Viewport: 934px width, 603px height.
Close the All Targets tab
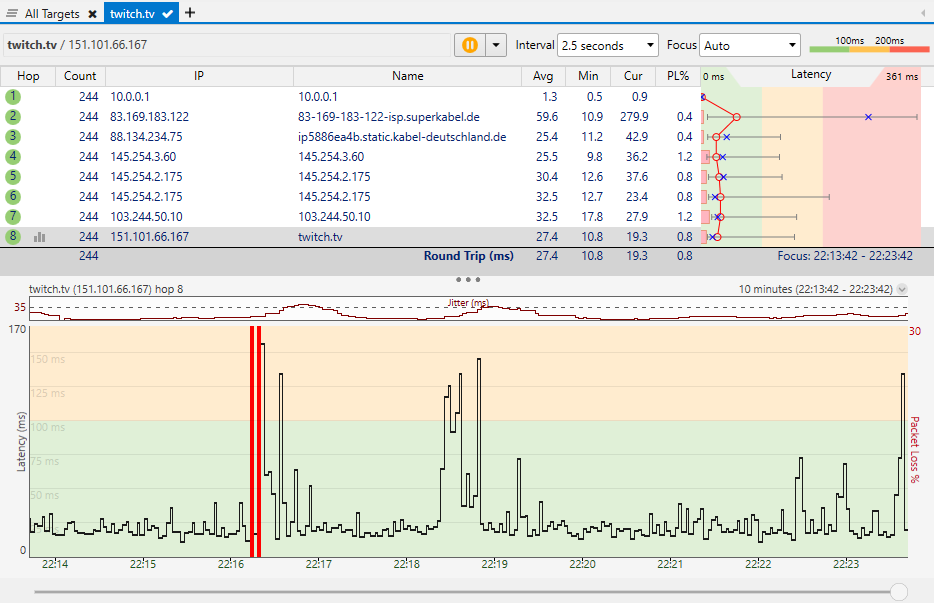[92, 14]
